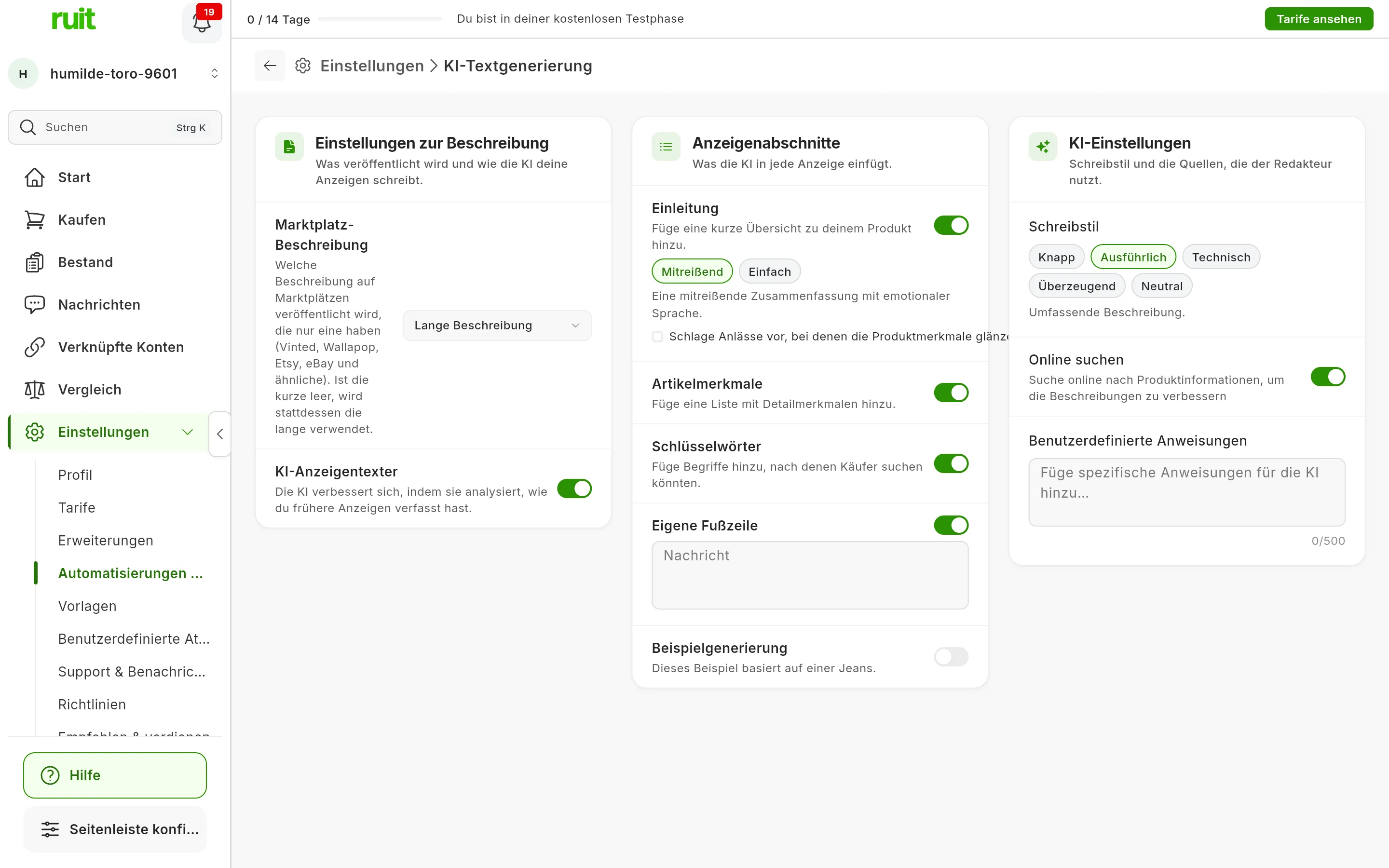Click the Vergleich scales icon
Screen dimensions: 1389x868
pos(34,390)
